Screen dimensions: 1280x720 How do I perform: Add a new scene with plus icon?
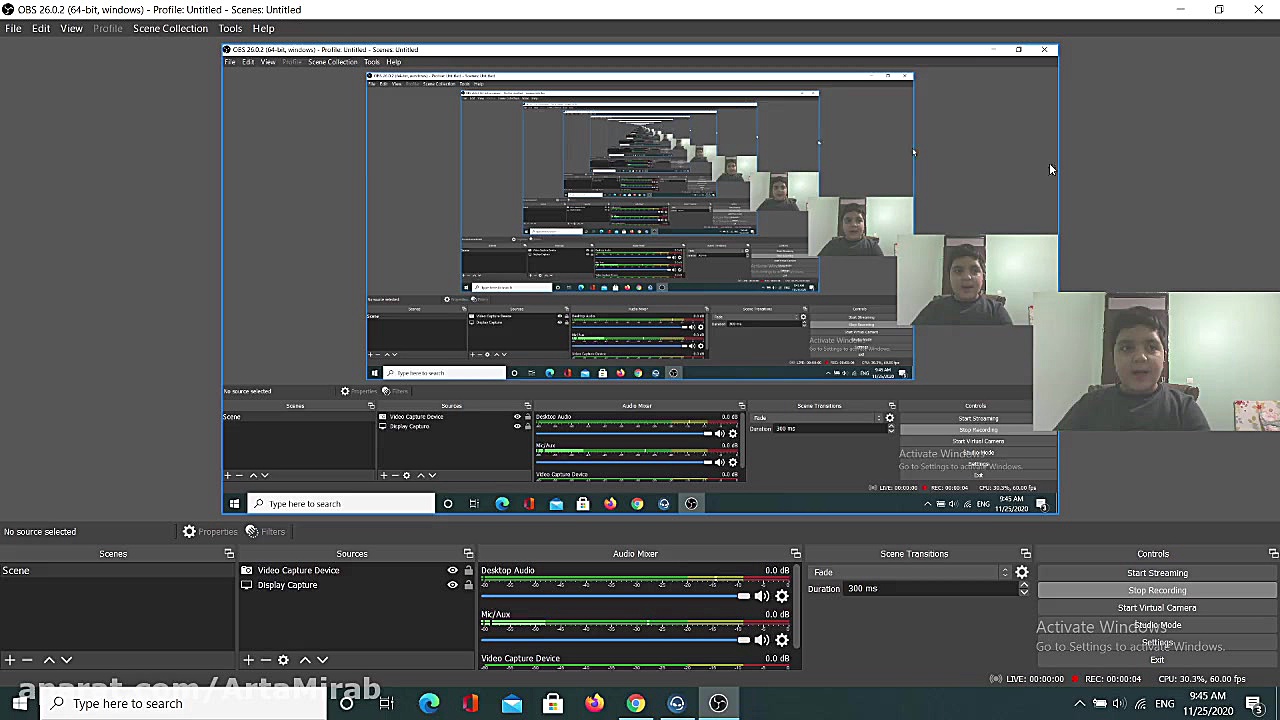[x=9, y=660]
